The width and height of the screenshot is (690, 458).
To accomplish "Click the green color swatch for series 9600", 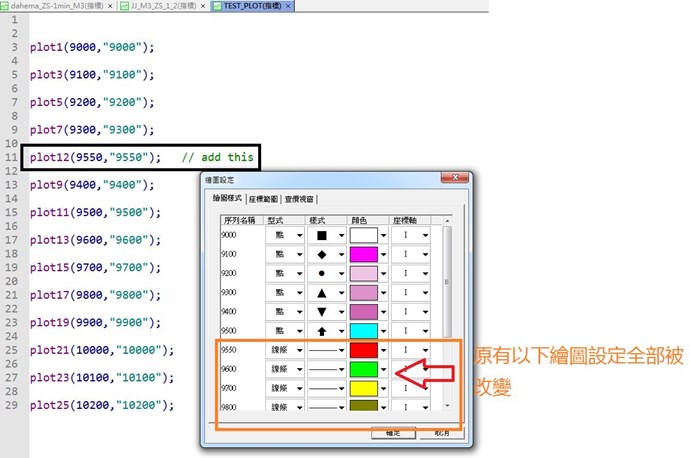I will coord(364,369).
